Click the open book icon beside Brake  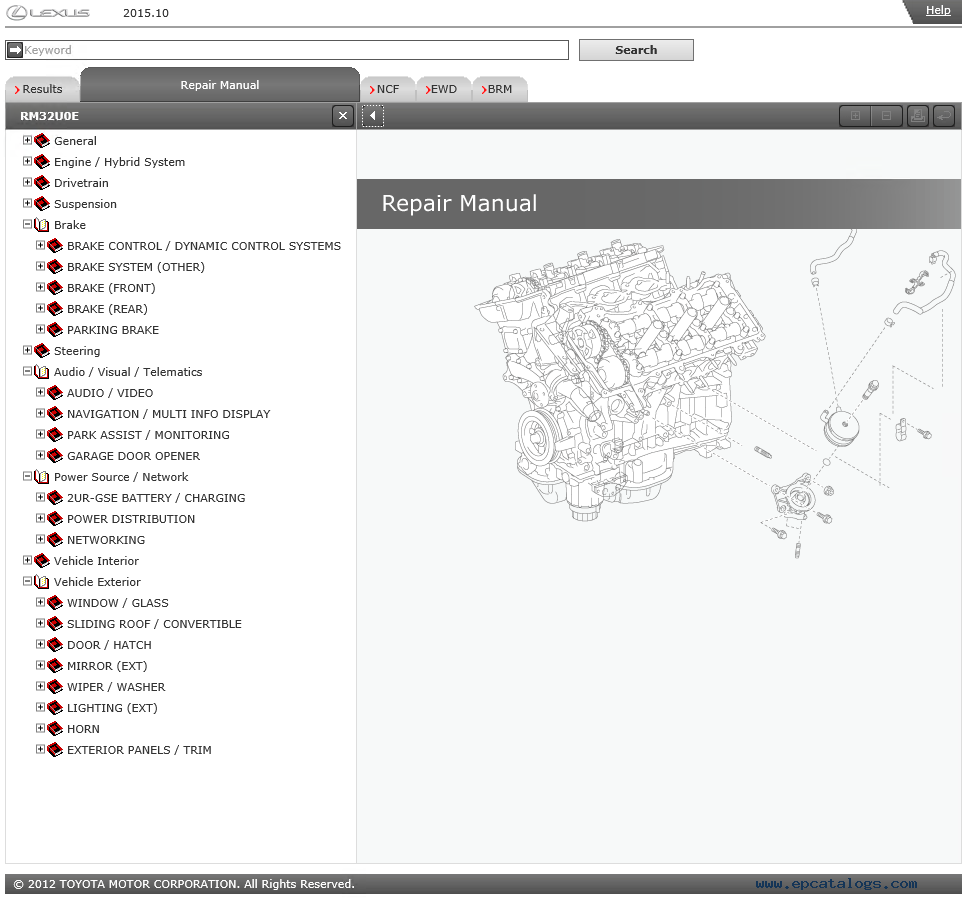[x=42, y=225]
